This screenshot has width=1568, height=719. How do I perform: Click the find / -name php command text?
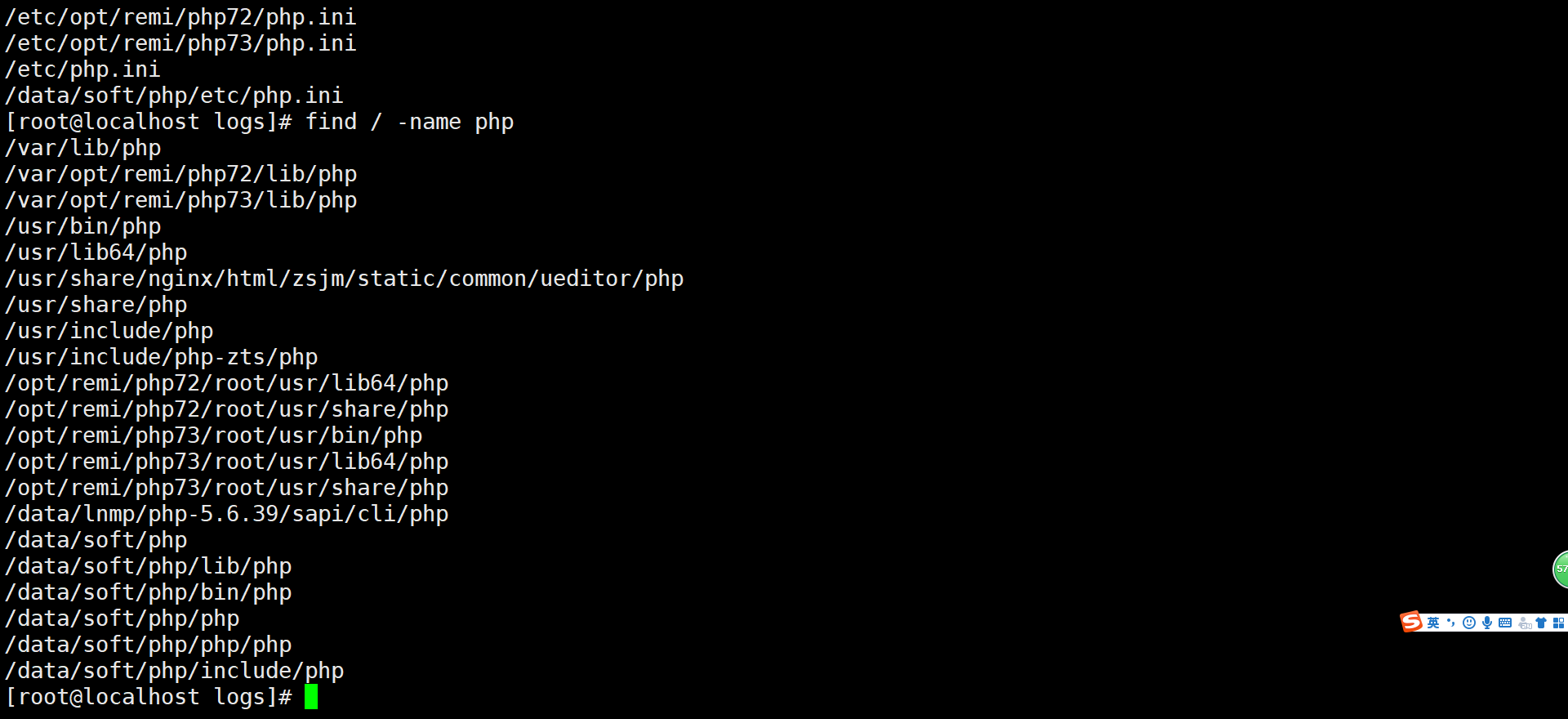click(409, 122)
